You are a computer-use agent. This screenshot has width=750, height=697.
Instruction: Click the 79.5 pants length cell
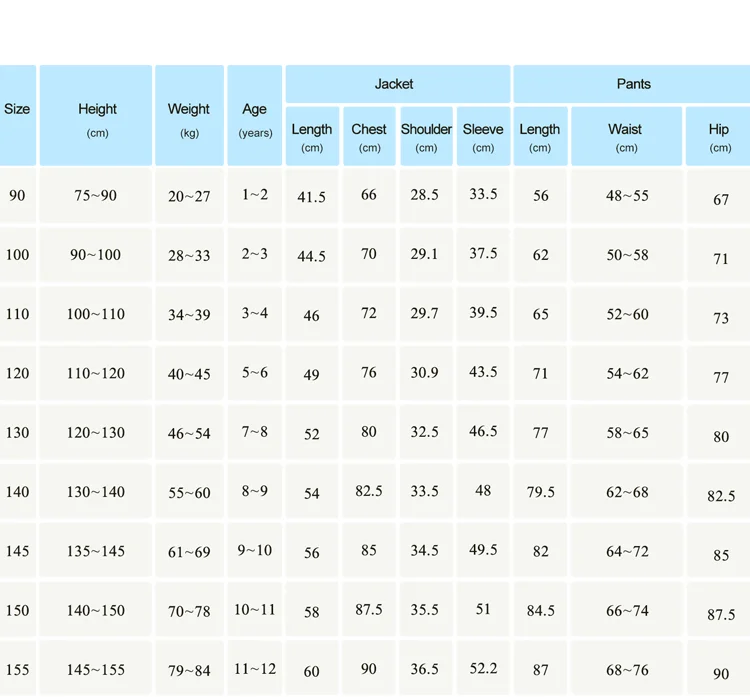(x=540, y=492)
